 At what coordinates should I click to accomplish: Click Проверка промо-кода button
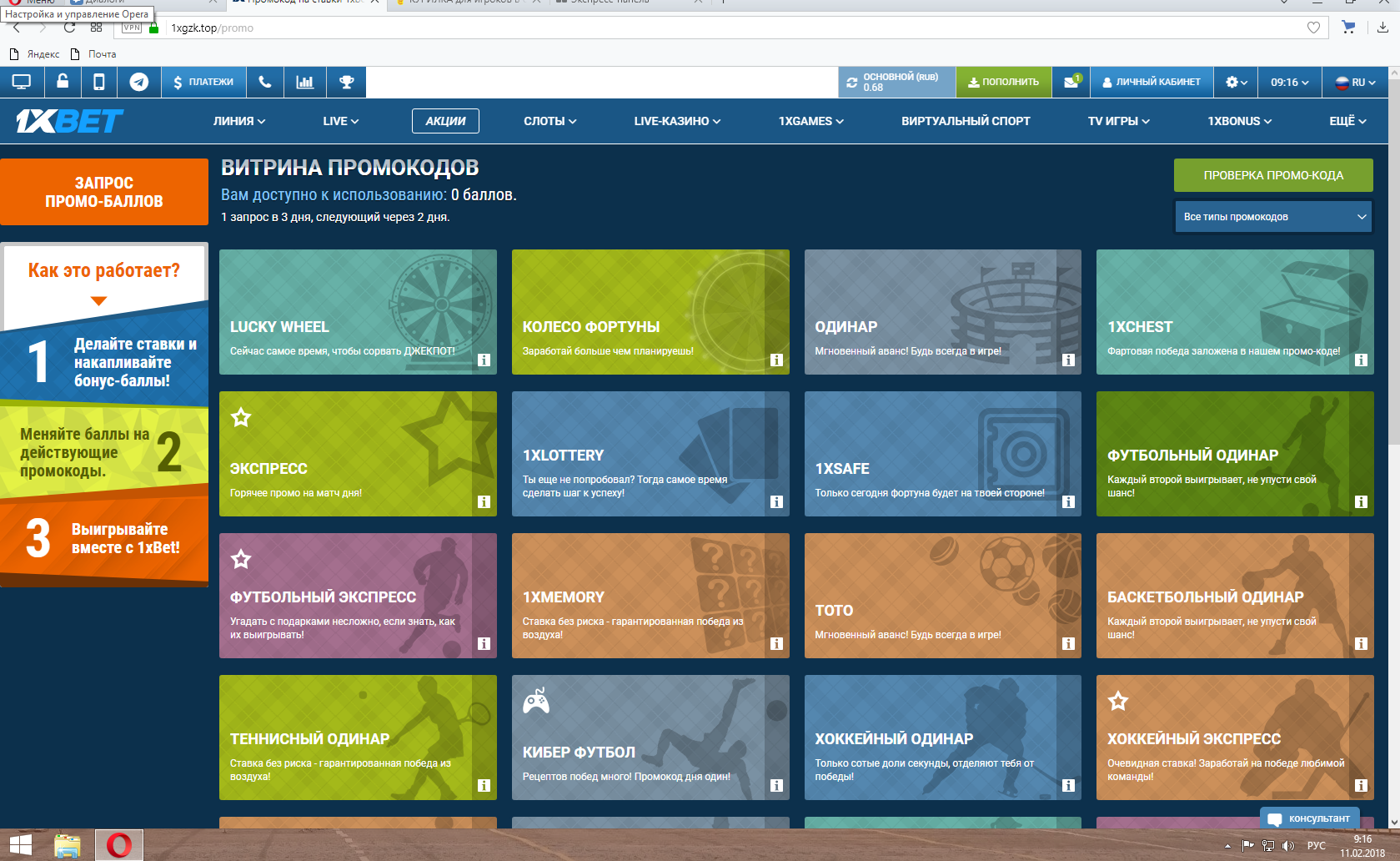pyautogui.click(x=1273, y=175)
